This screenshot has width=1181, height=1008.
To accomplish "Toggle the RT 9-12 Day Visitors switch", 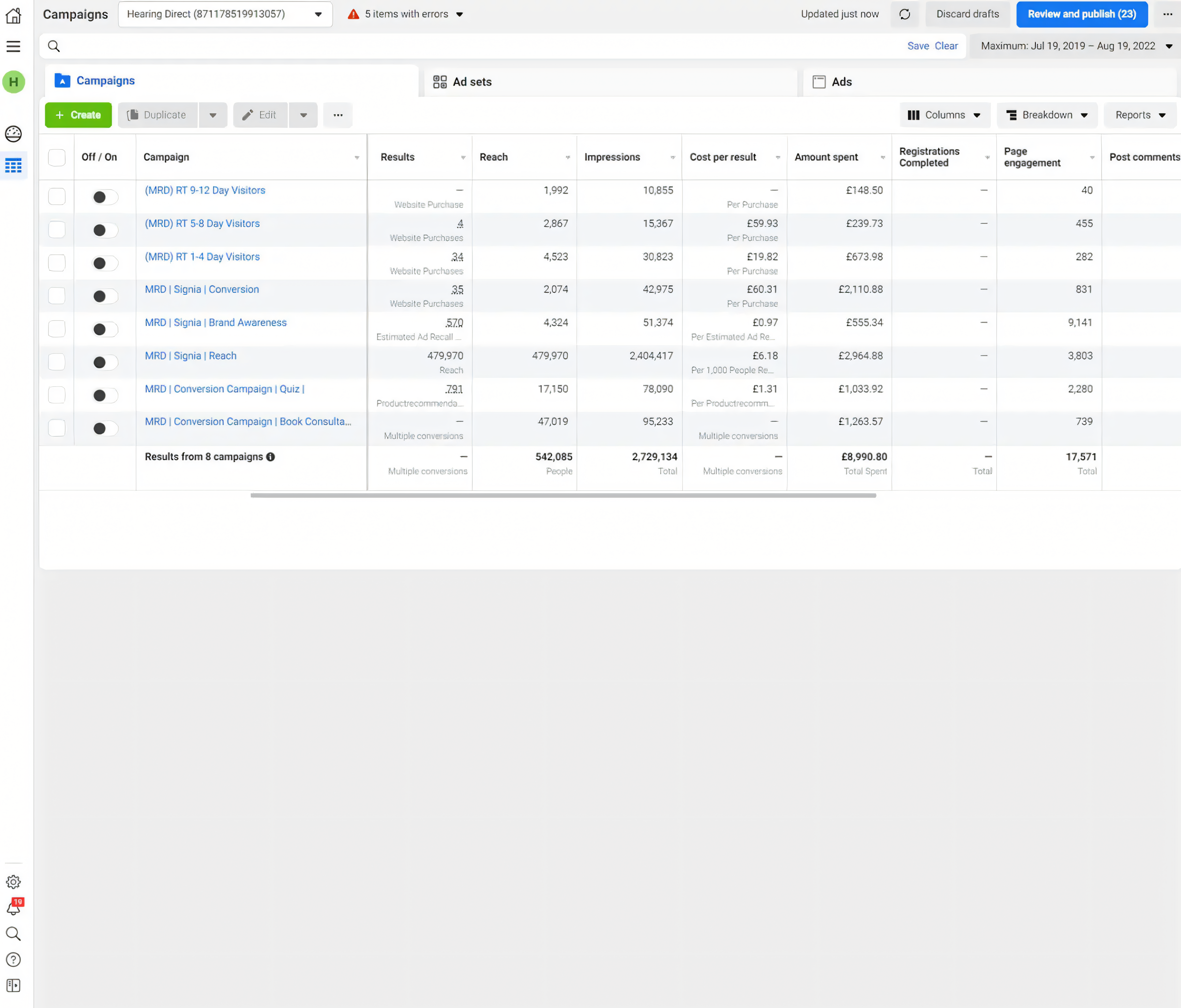I will (x=105, y=197).
